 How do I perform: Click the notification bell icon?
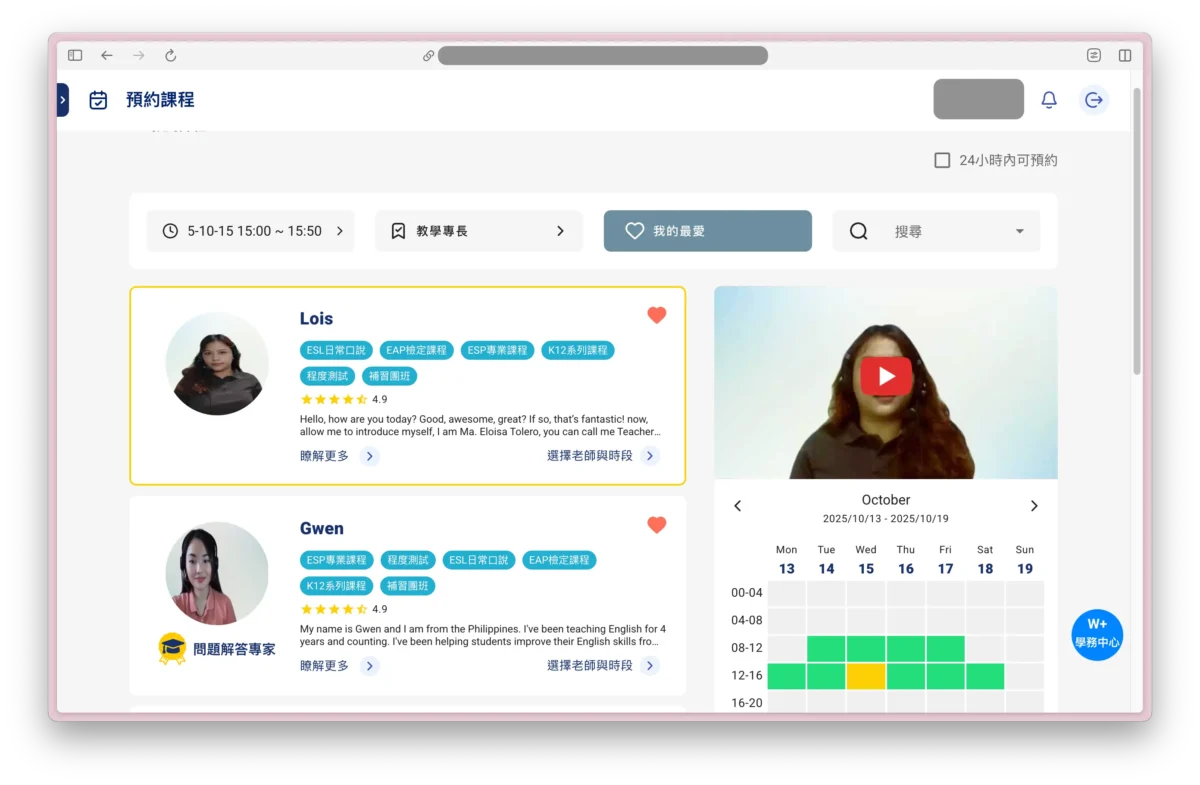(1049, 100)
